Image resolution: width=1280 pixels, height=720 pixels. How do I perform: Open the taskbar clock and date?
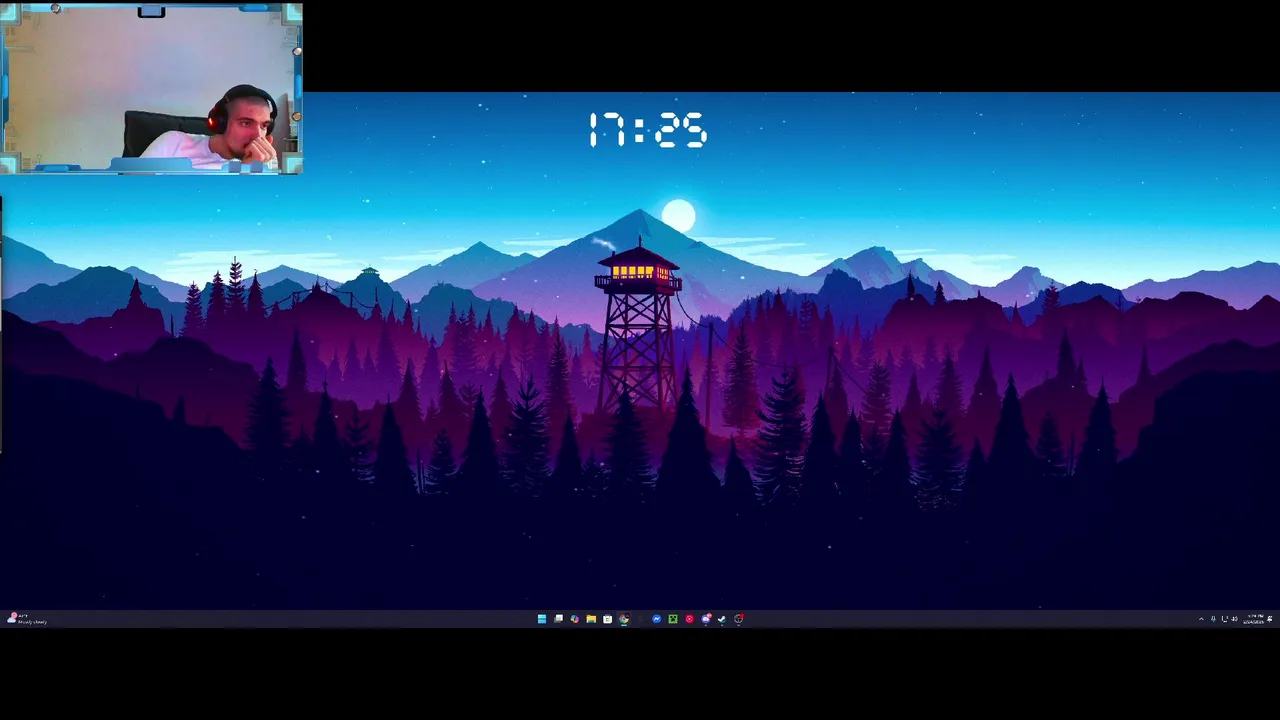[1254, 619]
